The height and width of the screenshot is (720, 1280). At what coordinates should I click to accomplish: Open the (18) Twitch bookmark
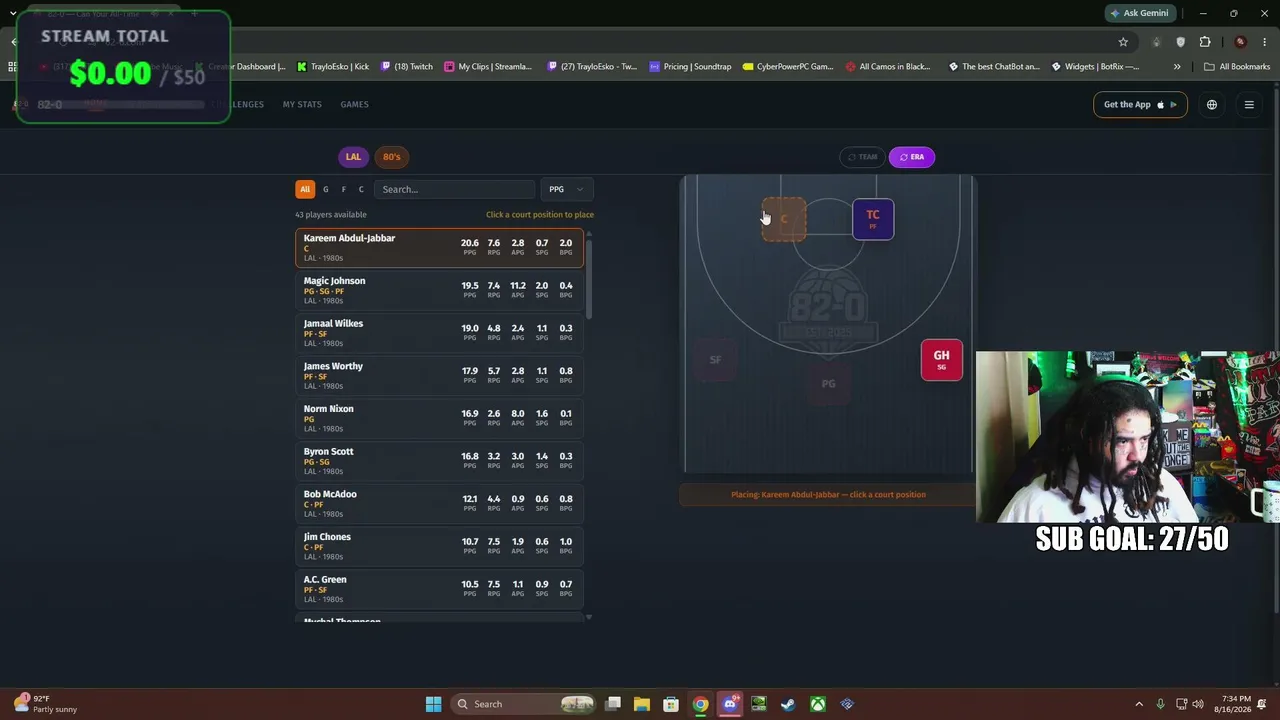406,67
